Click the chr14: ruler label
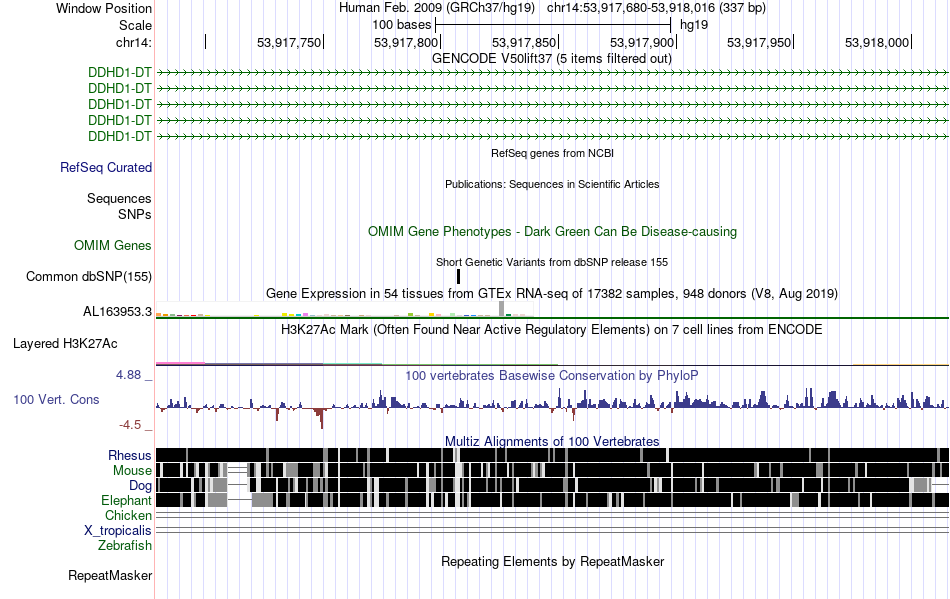 pos(133,42)
